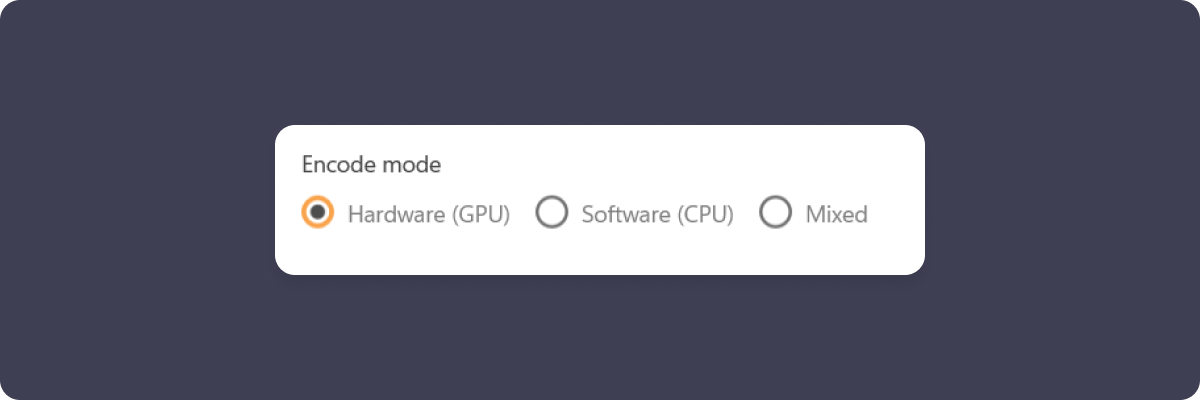Viewport: 1200px width, 400px height.
Task: Click the empty circle beside Mixed
Action: (775, 212)
